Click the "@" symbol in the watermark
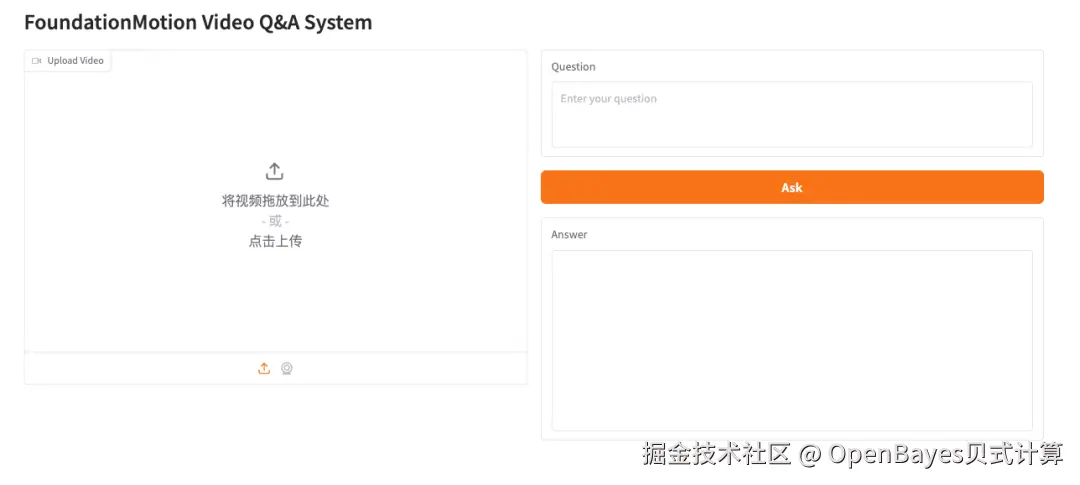Screen dimensions: 1080x485 click(x=811, y=455)
